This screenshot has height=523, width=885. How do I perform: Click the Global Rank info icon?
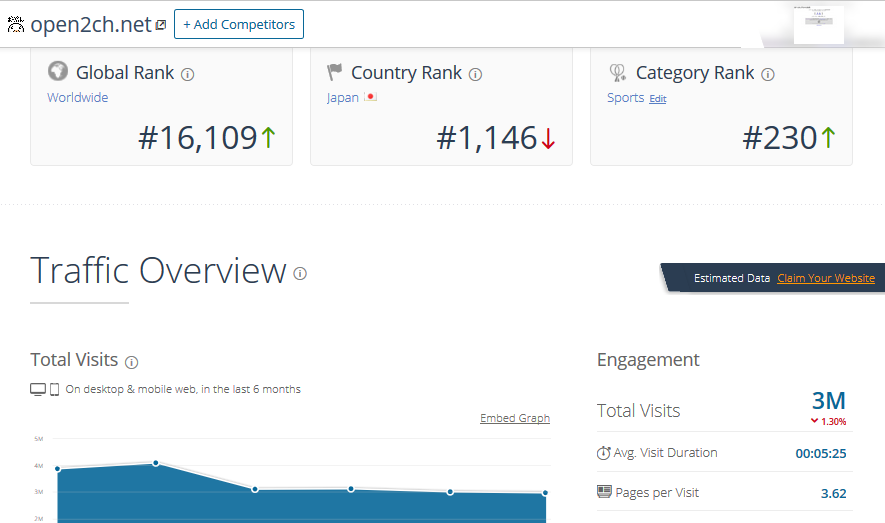coord(188,74)
